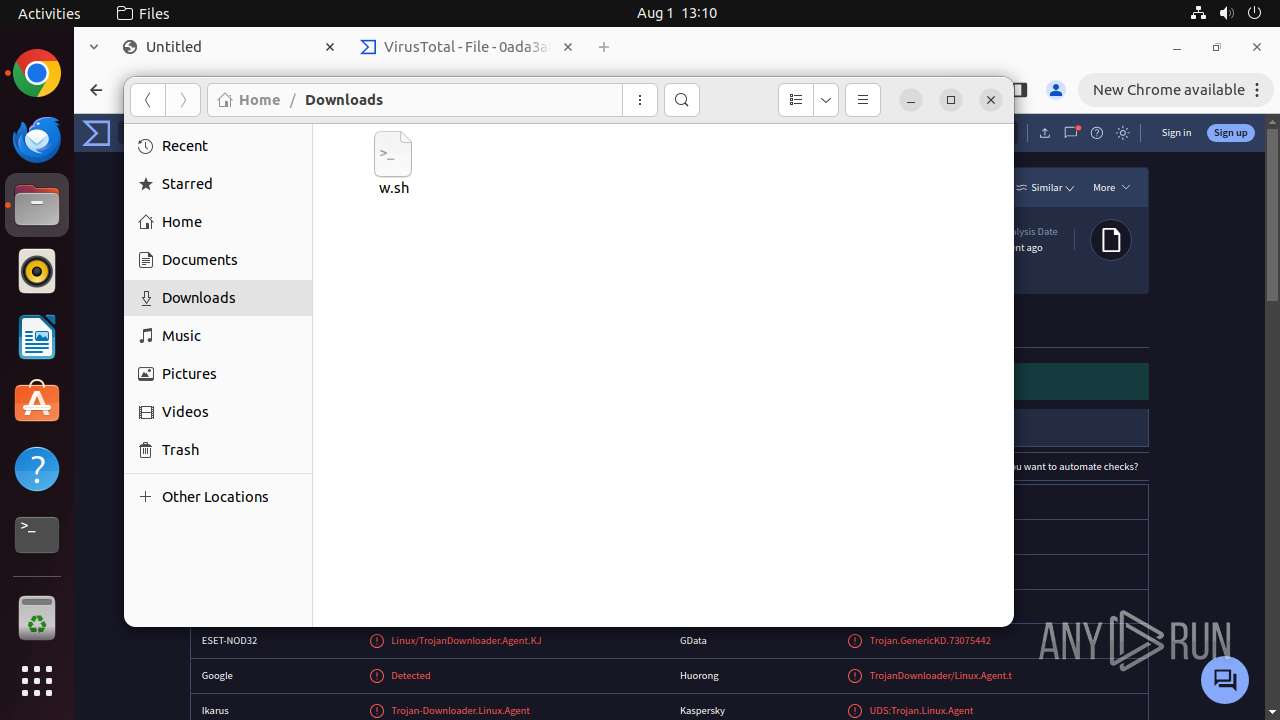This screenshot has height=720, width=1280.
Task: Click GData Trojan.GenericKD.73075442 result
Action: (930, 640)
